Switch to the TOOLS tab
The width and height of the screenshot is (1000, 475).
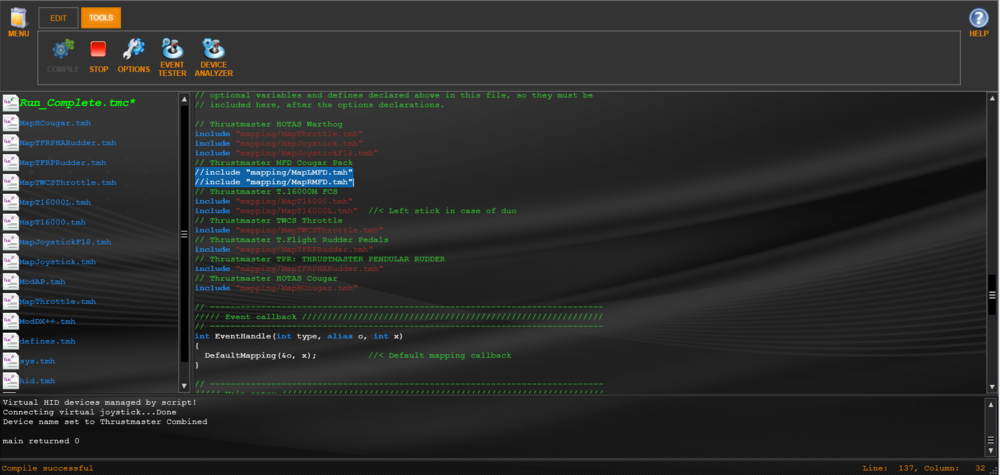(101, 18)
